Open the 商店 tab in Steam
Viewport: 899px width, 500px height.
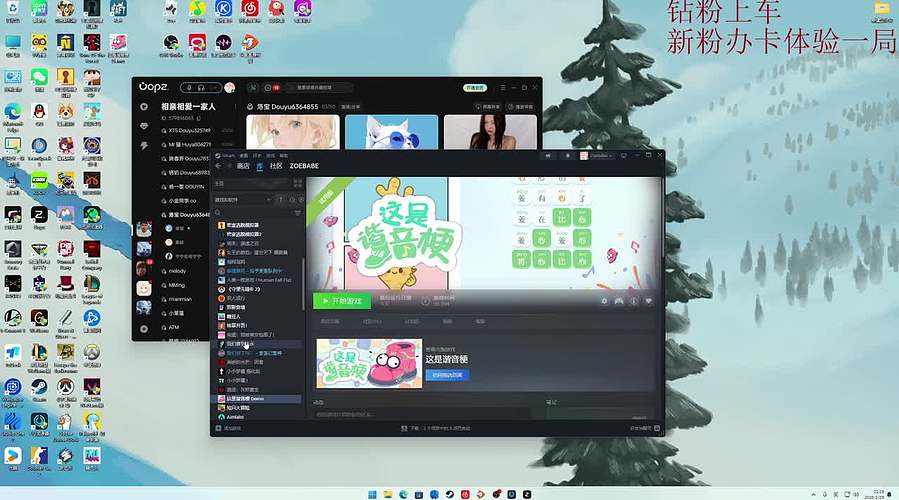coord(243,166)
